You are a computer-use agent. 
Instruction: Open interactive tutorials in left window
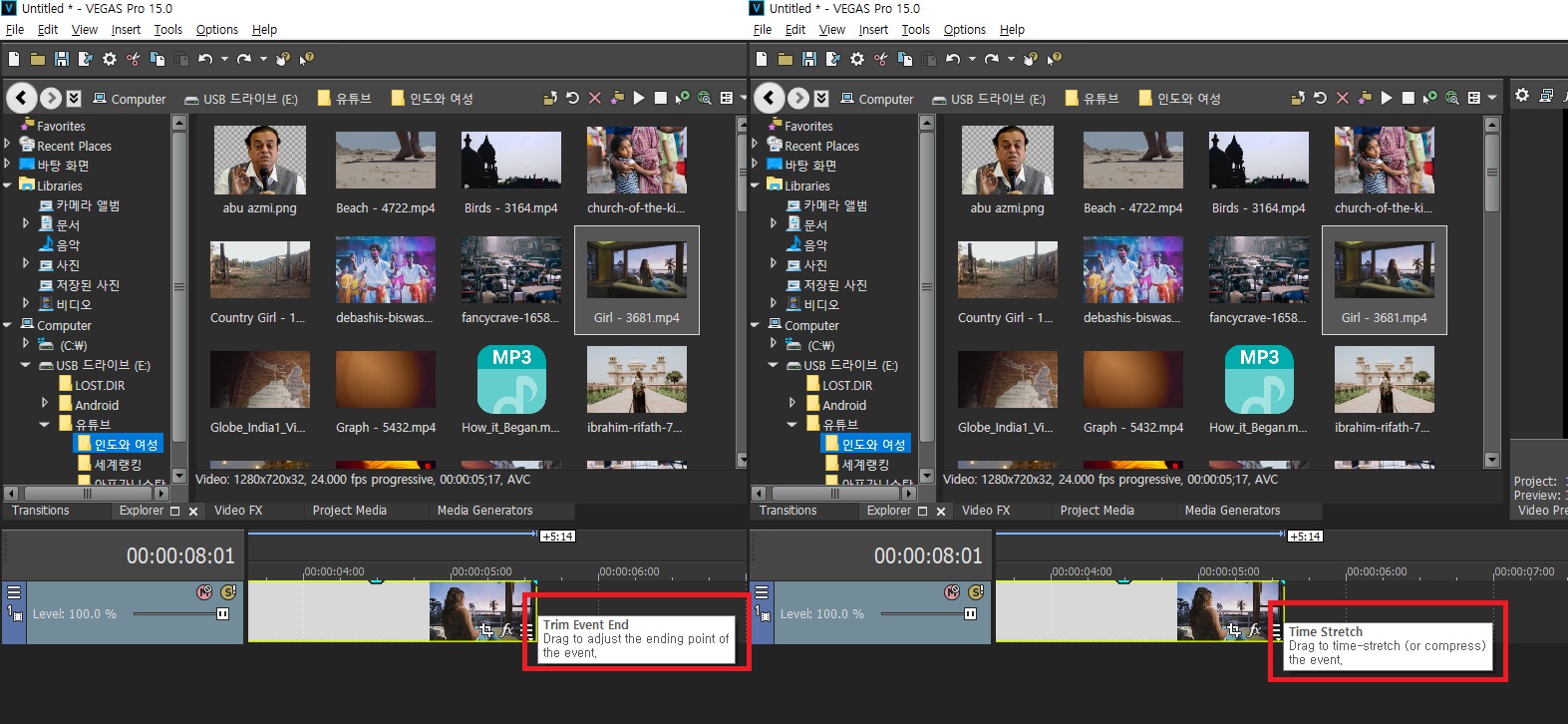point(283,60)
